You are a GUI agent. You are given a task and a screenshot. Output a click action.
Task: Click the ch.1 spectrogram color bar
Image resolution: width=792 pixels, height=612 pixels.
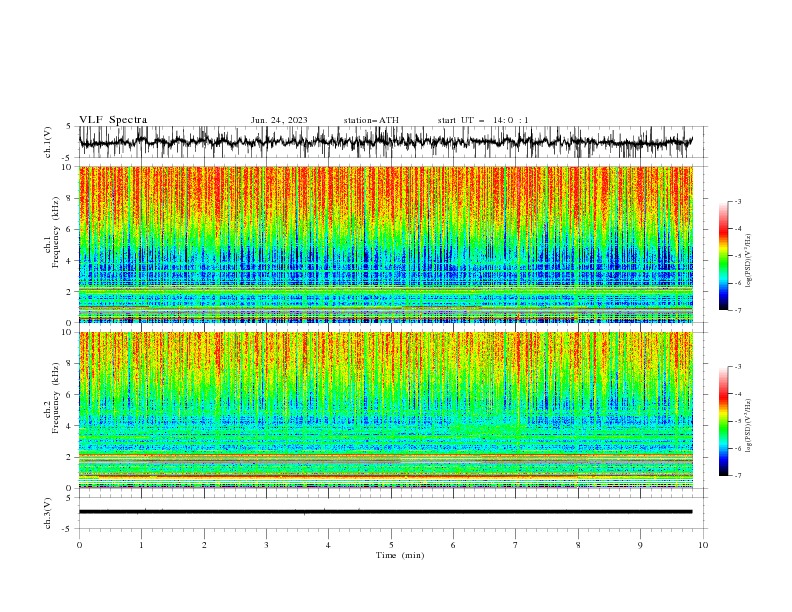click(723, 256)
